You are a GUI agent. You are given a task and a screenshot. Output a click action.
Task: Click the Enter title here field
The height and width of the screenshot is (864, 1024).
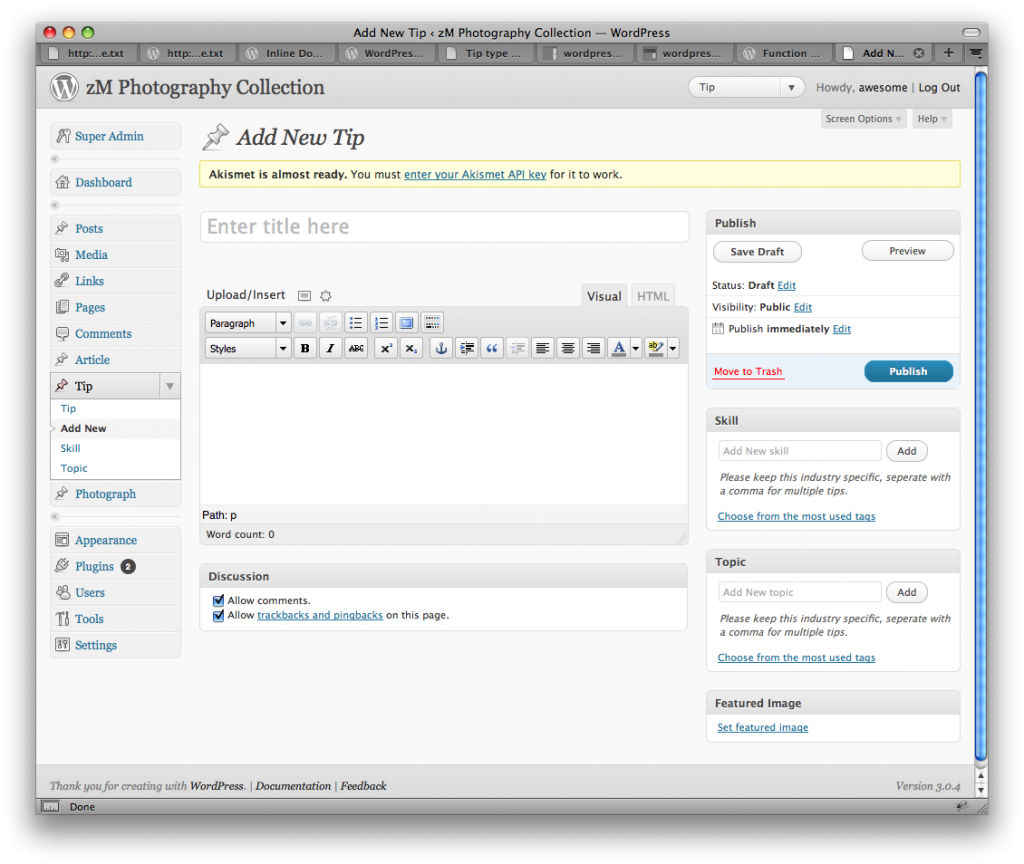point(444,227)
